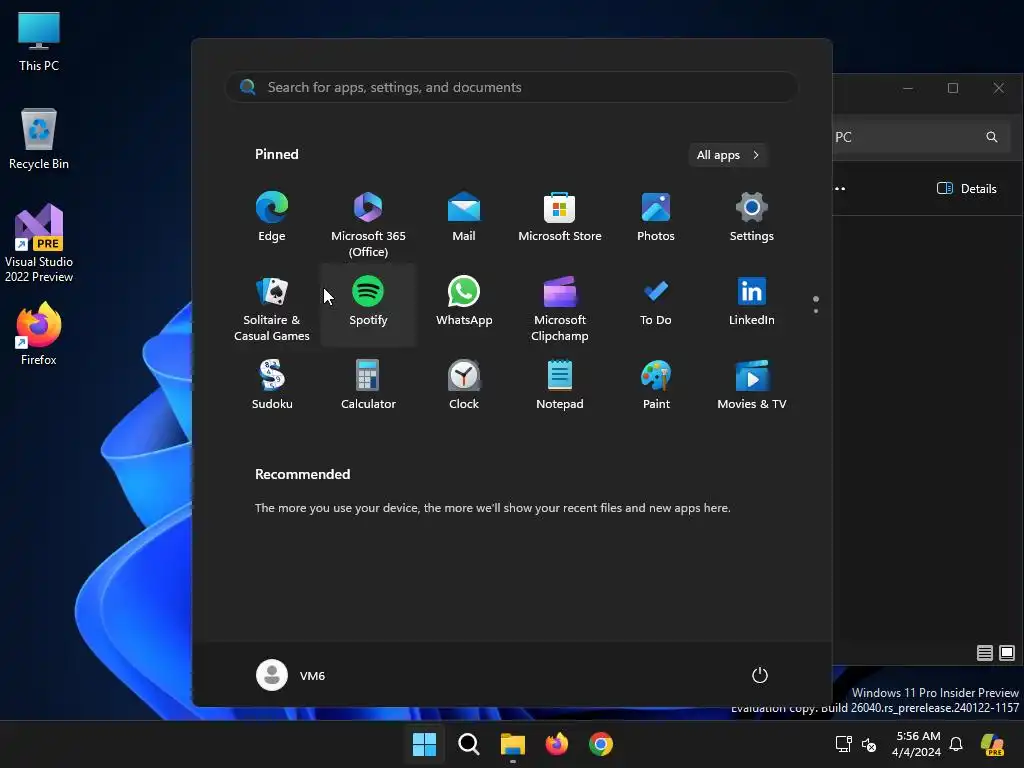Toggle Details pane in File Explorer
The image size is (1024, 768).
pos(967,189)
